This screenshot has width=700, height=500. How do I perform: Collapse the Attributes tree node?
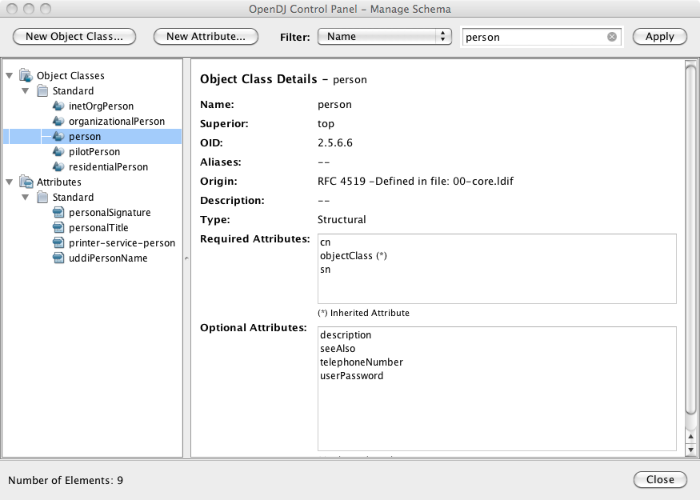[x=9, y=182]
